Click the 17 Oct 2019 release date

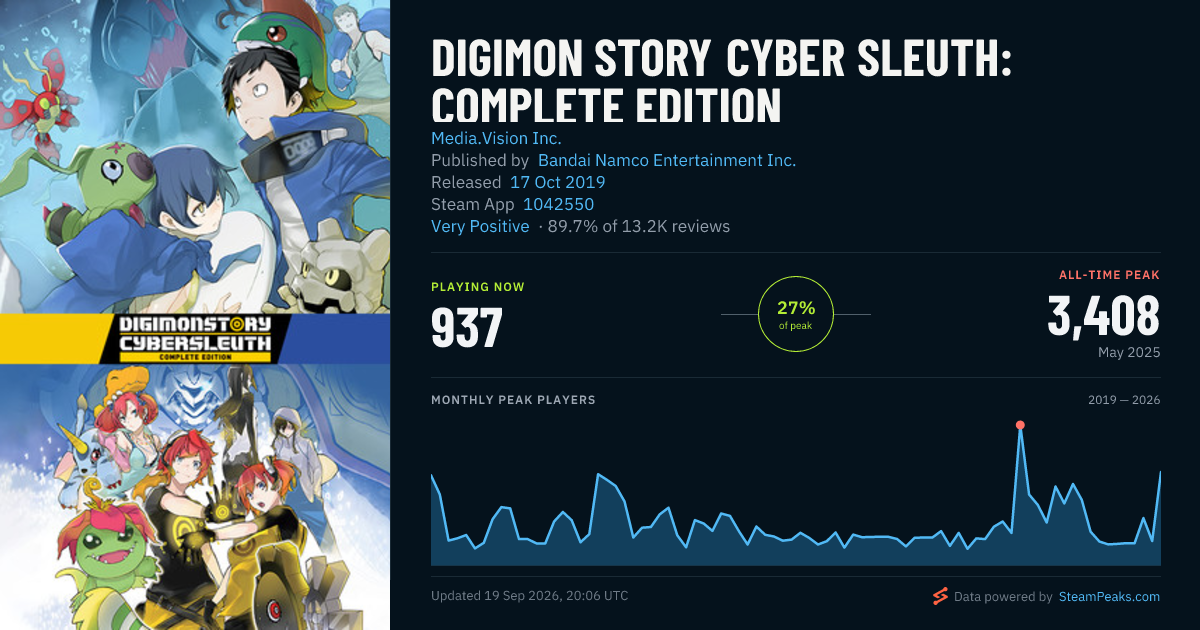557,182
